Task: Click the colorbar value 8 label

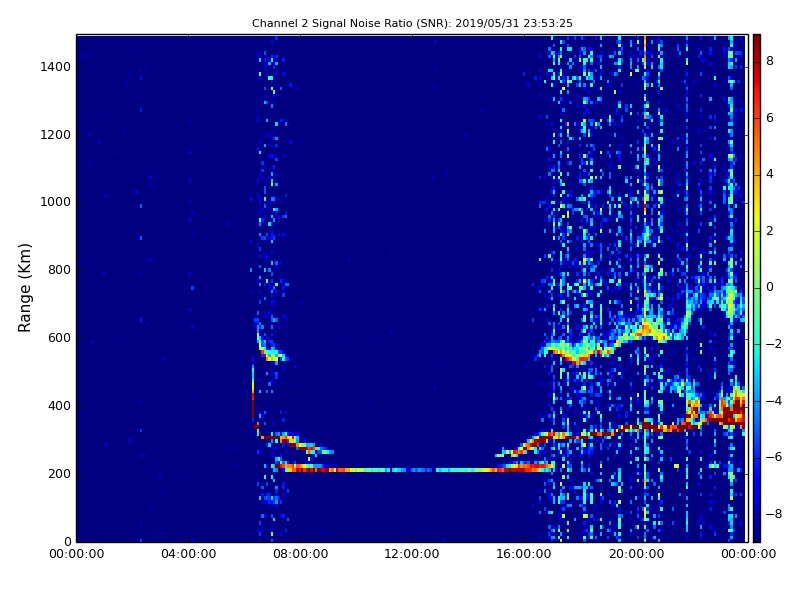Action: (x=769, y=61)
